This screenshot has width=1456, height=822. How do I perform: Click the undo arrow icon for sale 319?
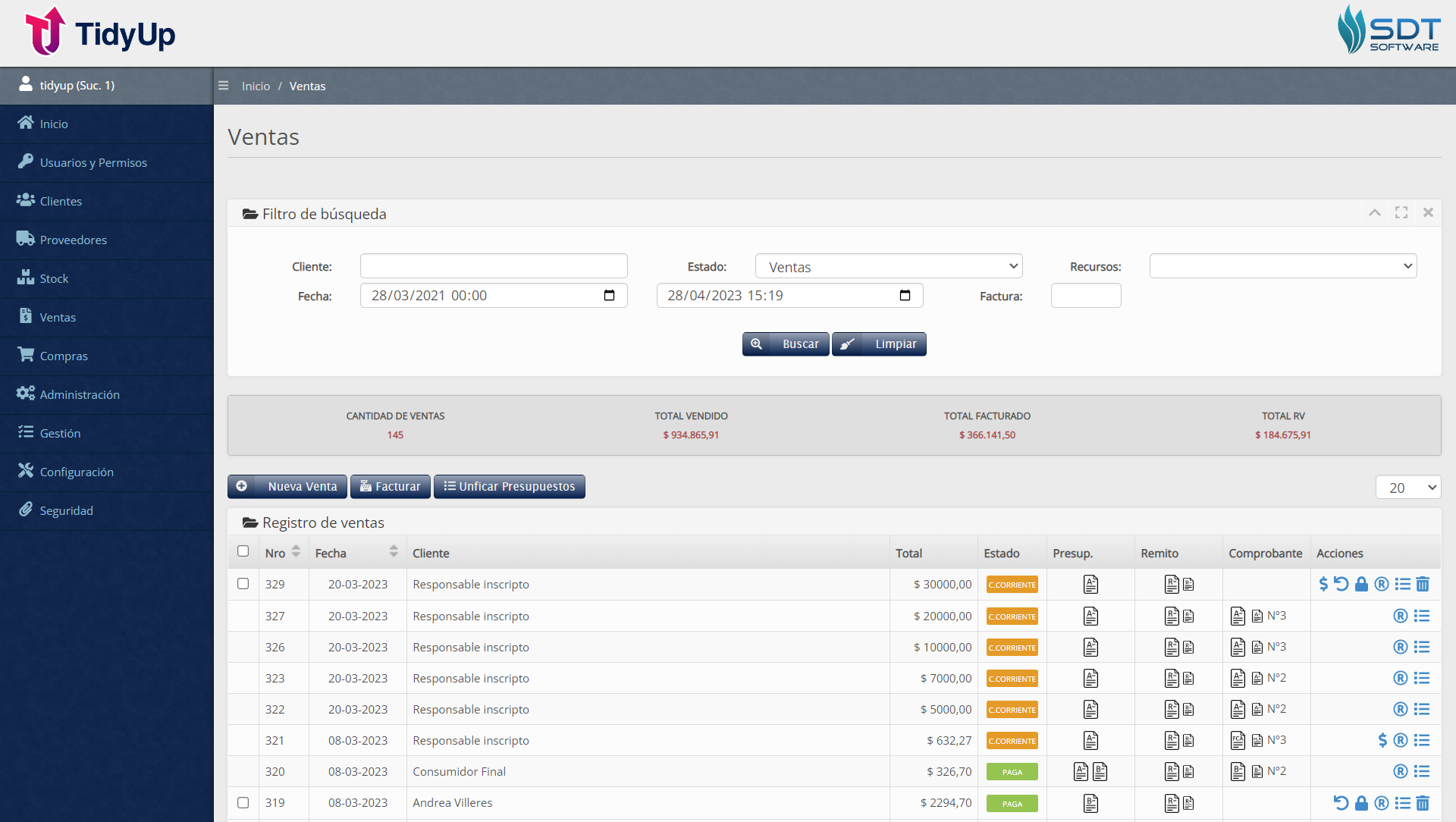[1341, 802]
